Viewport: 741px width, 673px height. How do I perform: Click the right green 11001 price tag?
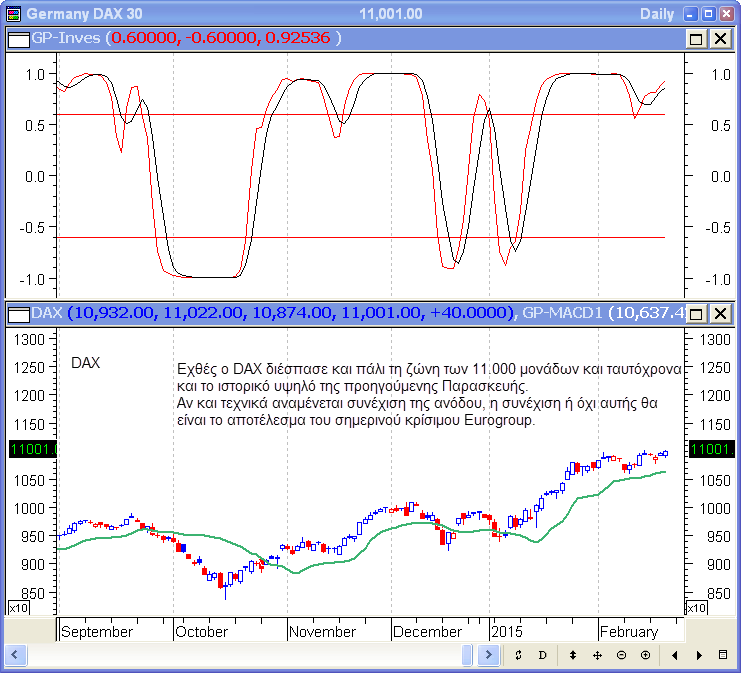[x=712, y=449]
